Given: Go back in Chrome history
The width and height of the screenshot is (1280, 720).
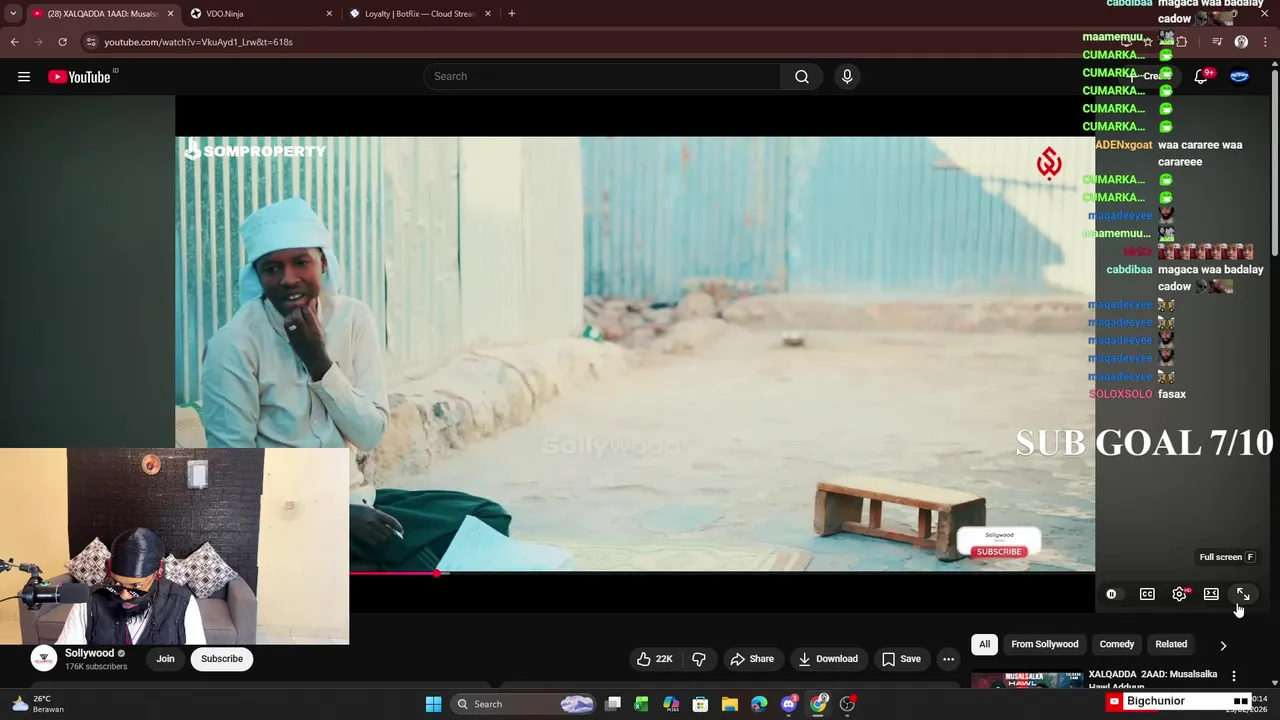Looking at the screenshot, I should [x=14, y=42].
